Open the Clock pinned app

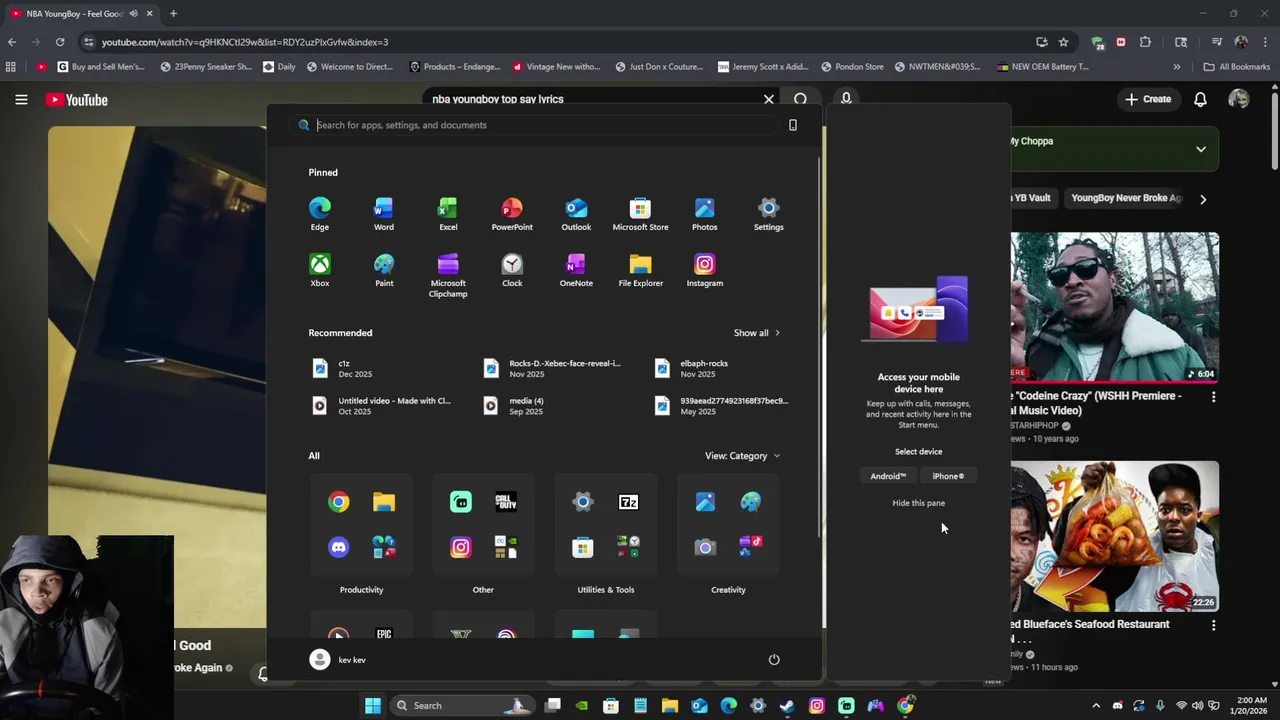(512, 270)
